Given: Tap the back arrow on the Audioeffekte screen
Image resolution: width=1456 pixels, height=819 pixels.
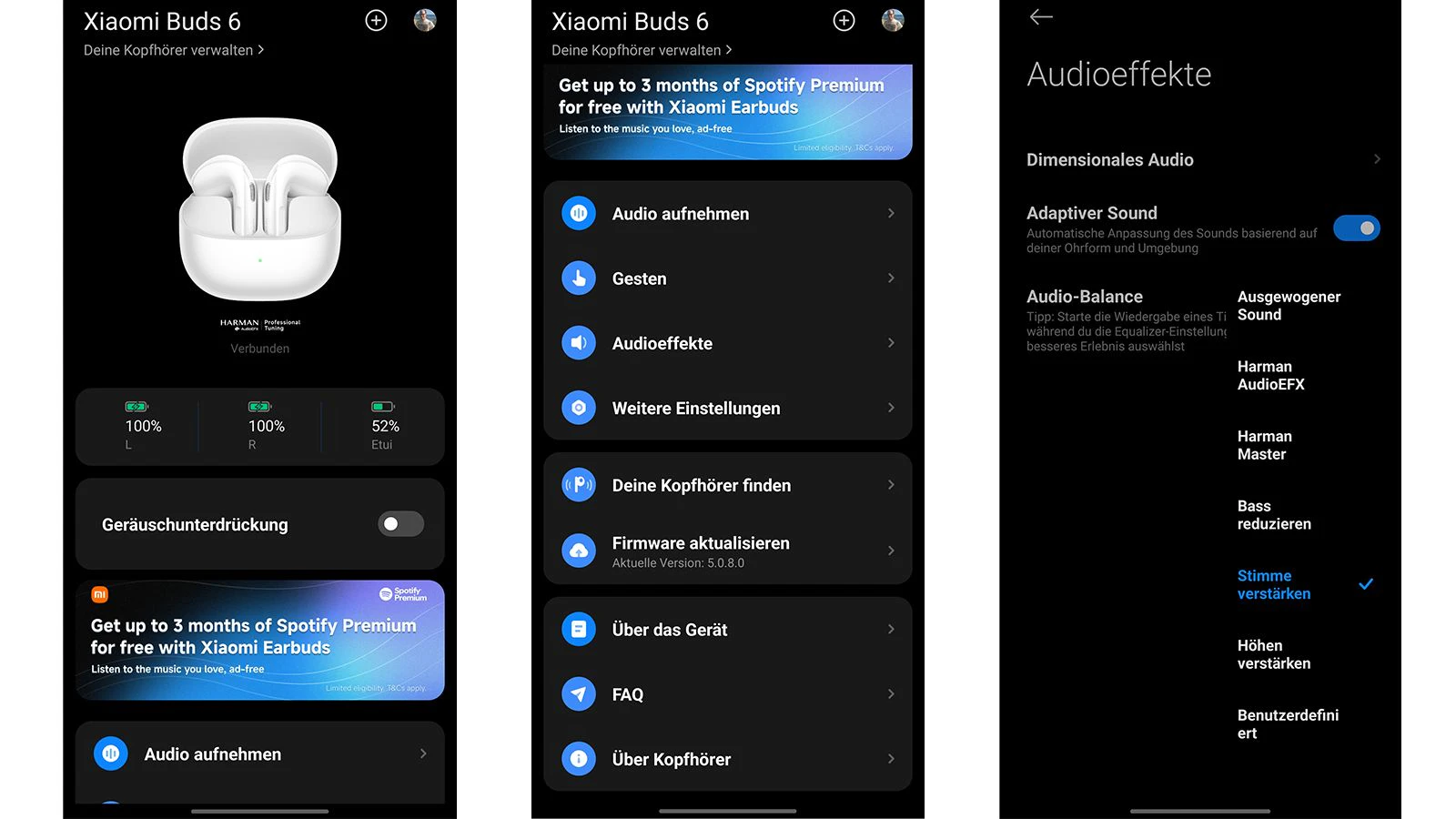Looking at the screenshot, I should click(1041, 16).
